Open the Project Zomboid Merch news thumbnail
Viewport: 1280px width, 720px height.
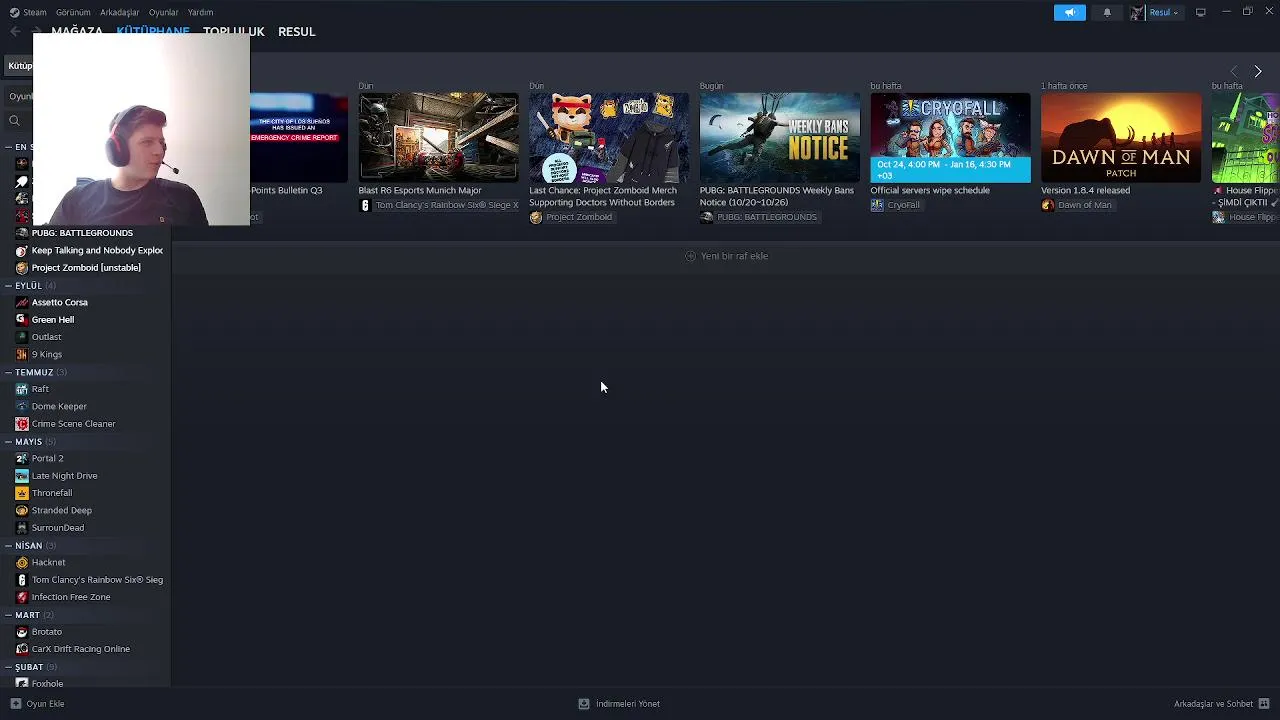[609, 138]
